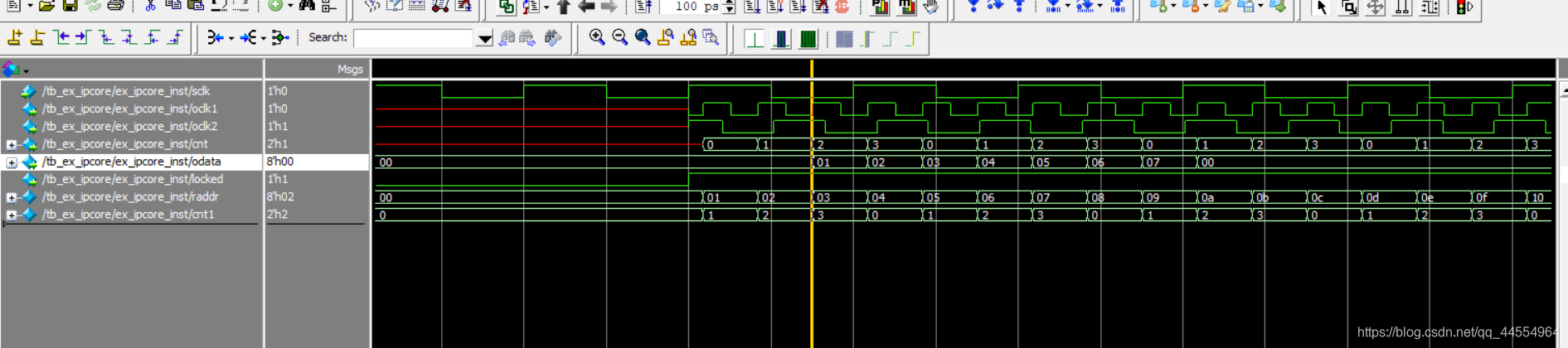1568x348 pixels.
Task: Open the dropdown next to the right-pointing trace icon
Action: 264,38
